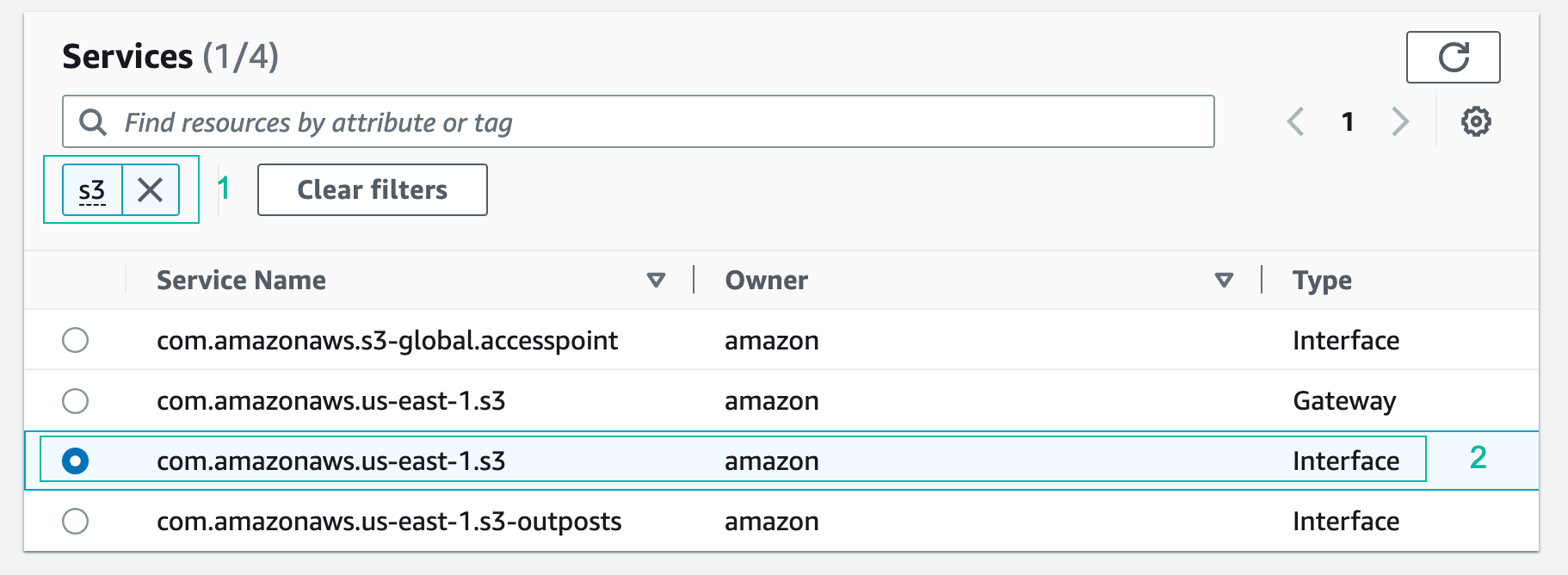This screenshot has width=1568, height=575.
Task: Click the s3 filter token
Action: (x=92, y=190)
